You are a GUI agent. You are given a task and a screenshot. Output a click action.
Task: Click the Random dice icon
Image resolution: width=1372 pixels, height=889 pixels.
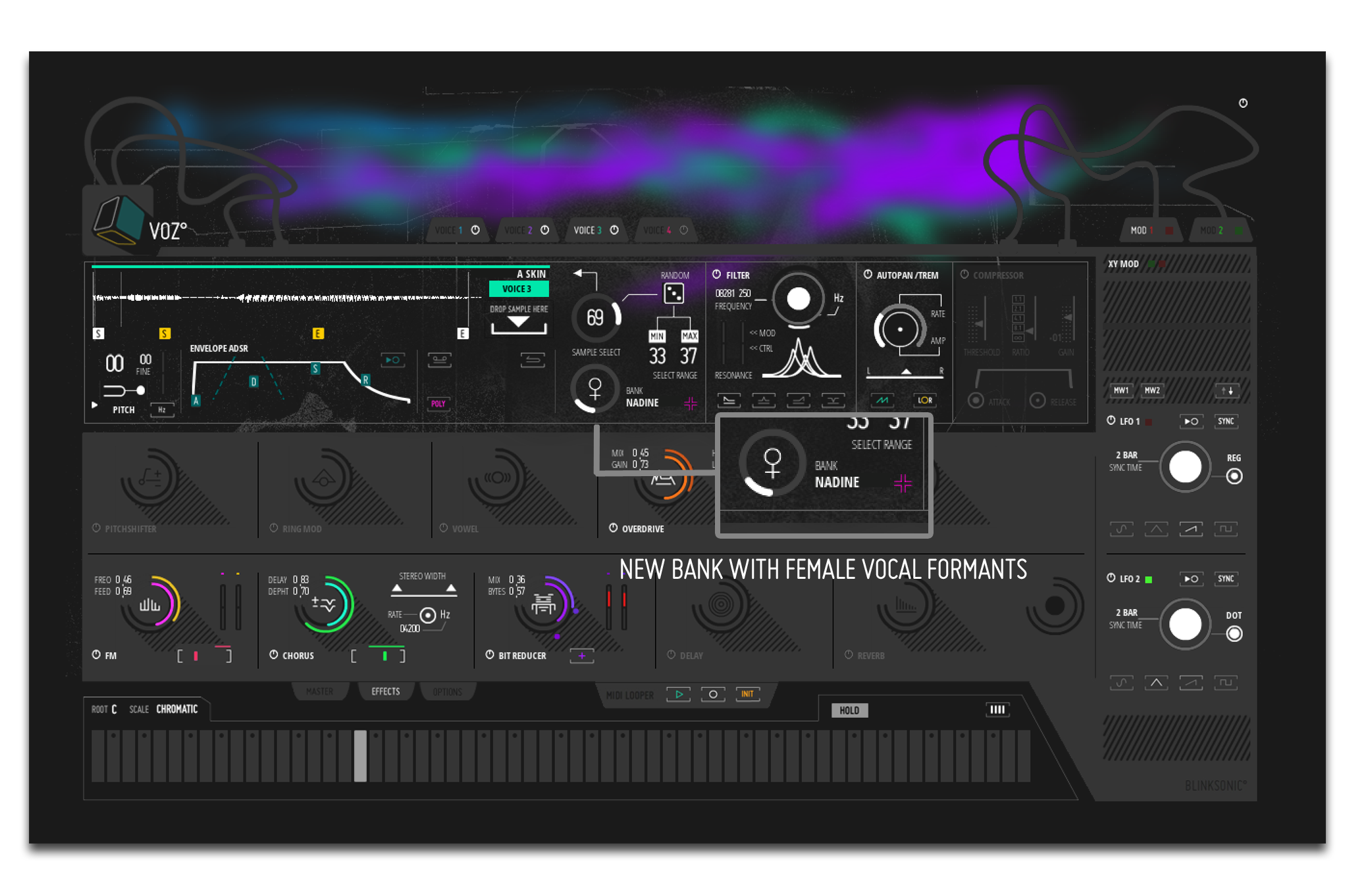[673, 293]
